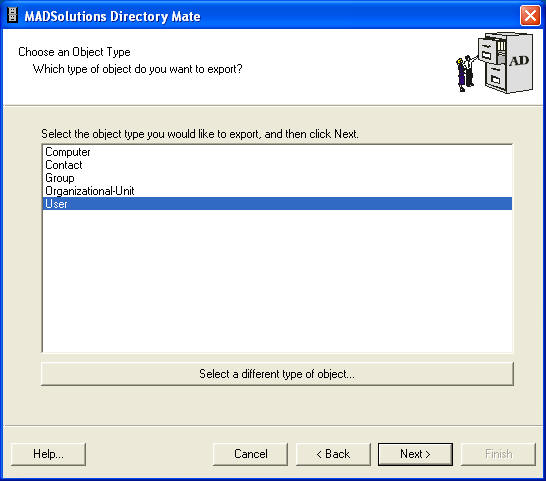Select the highlighted User object type

point(278,204)
